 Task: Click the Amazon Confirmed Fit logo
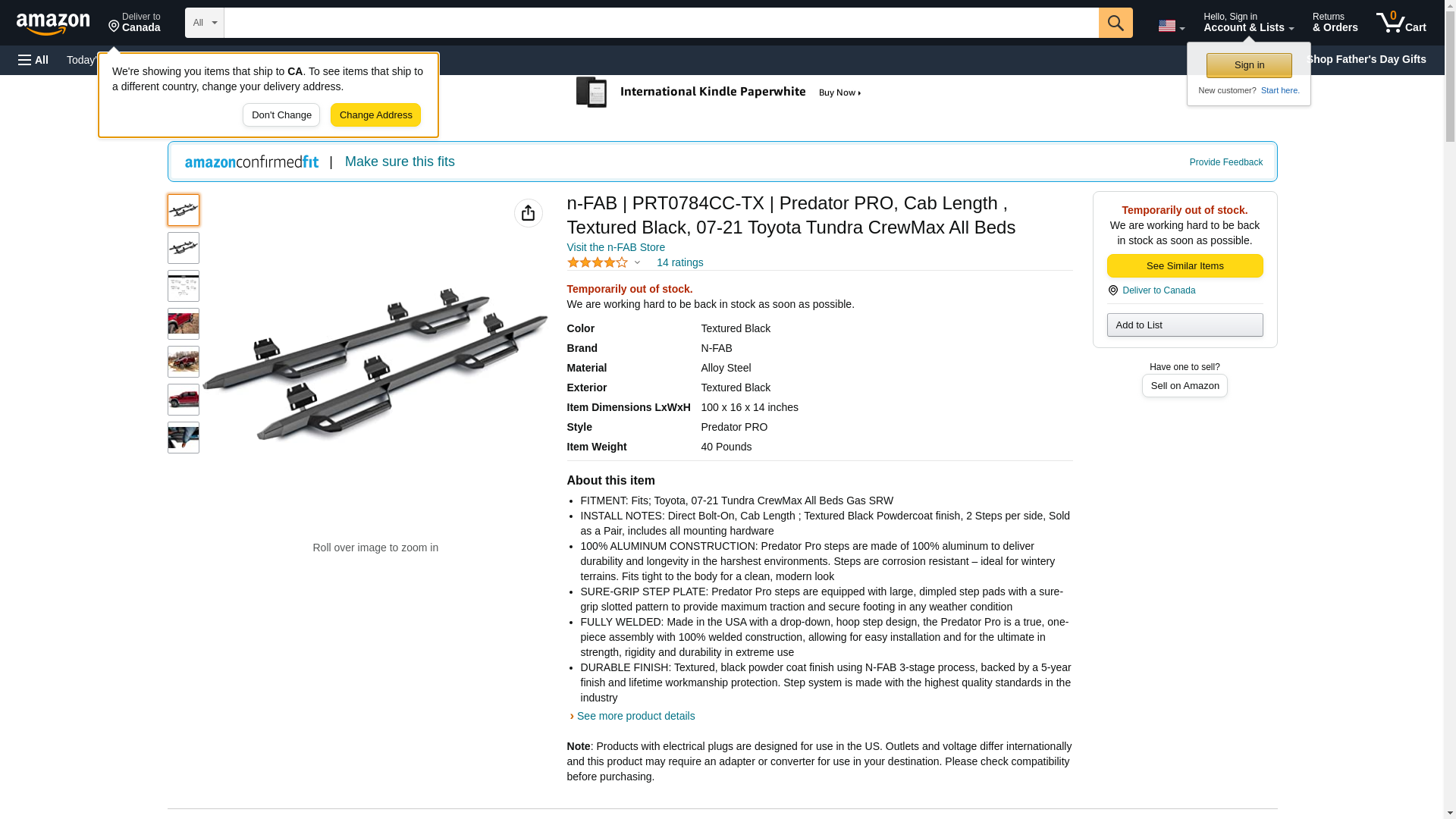tap(252, 162)
